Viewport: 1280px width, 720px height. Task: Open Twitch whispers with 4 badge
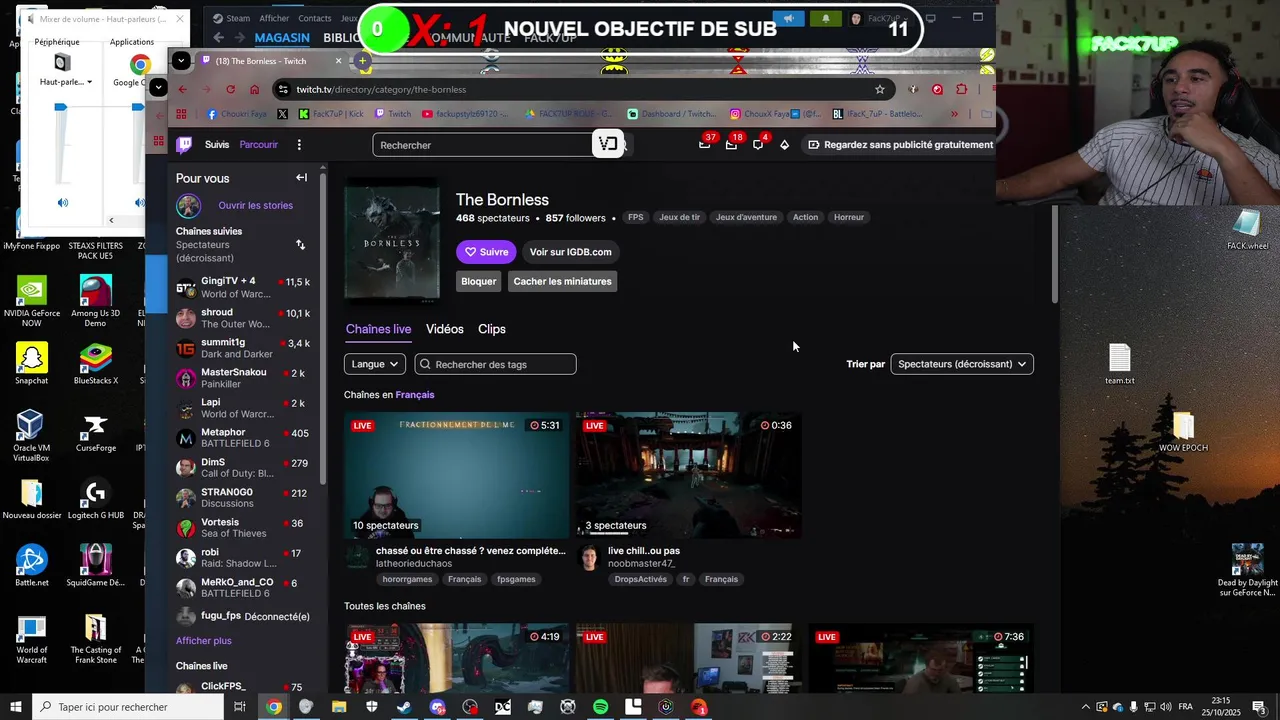point(758,144)
